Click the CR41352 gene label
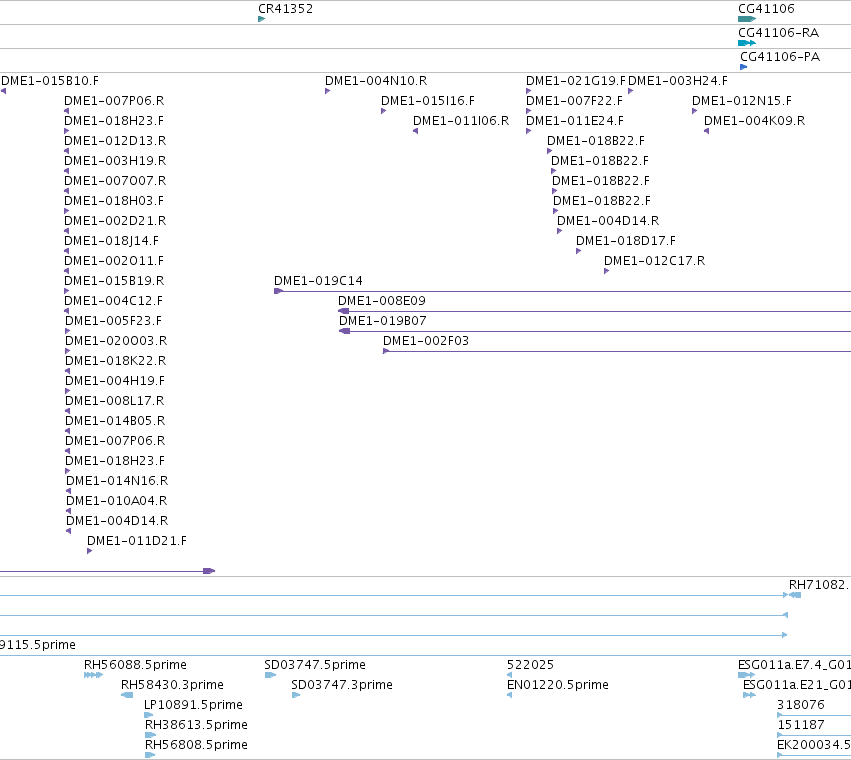851x760 pixels. pyautogui.click(x=285, y=9)
